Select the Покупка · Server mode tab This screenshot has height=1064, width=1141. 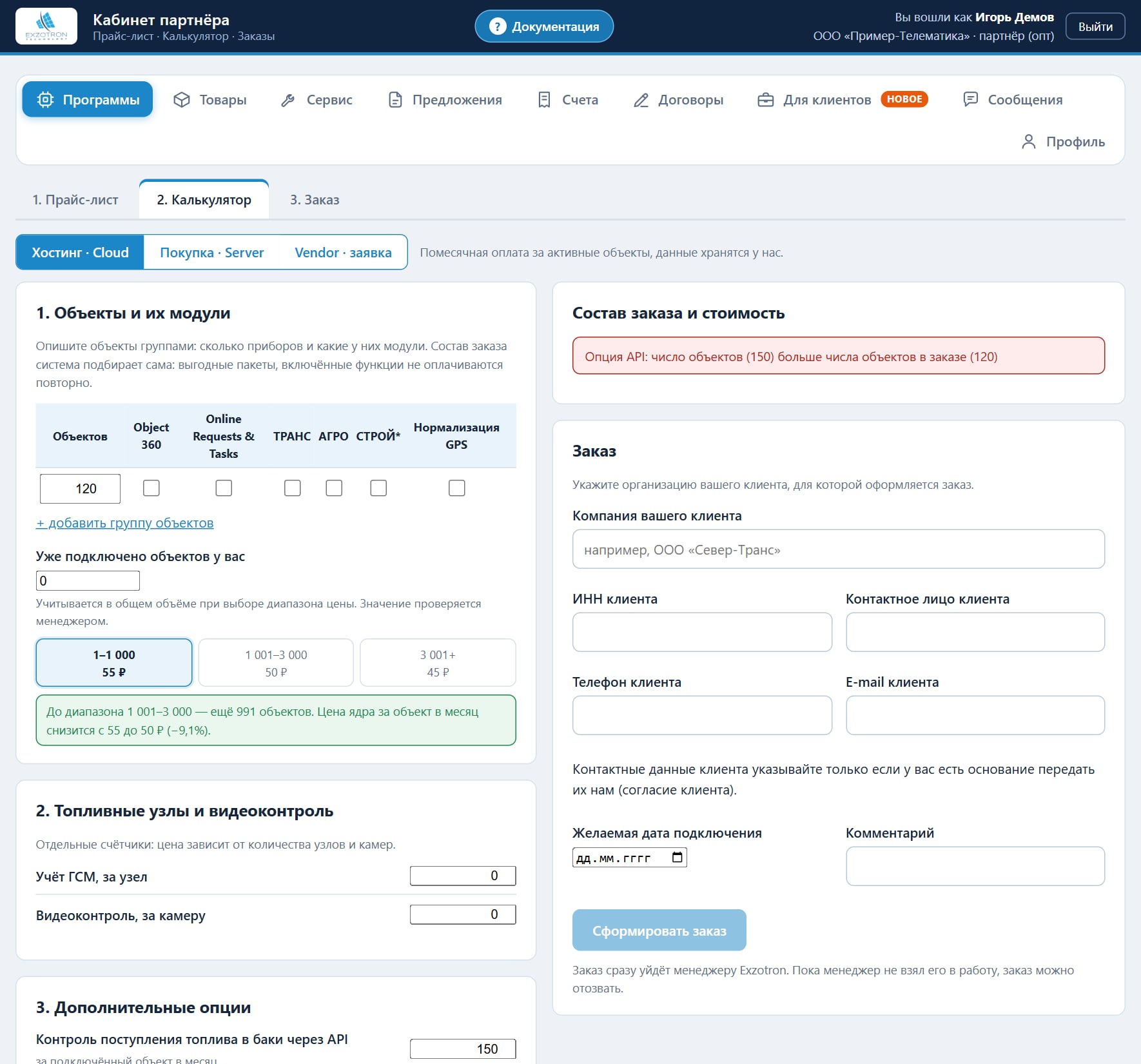[212, 253]
